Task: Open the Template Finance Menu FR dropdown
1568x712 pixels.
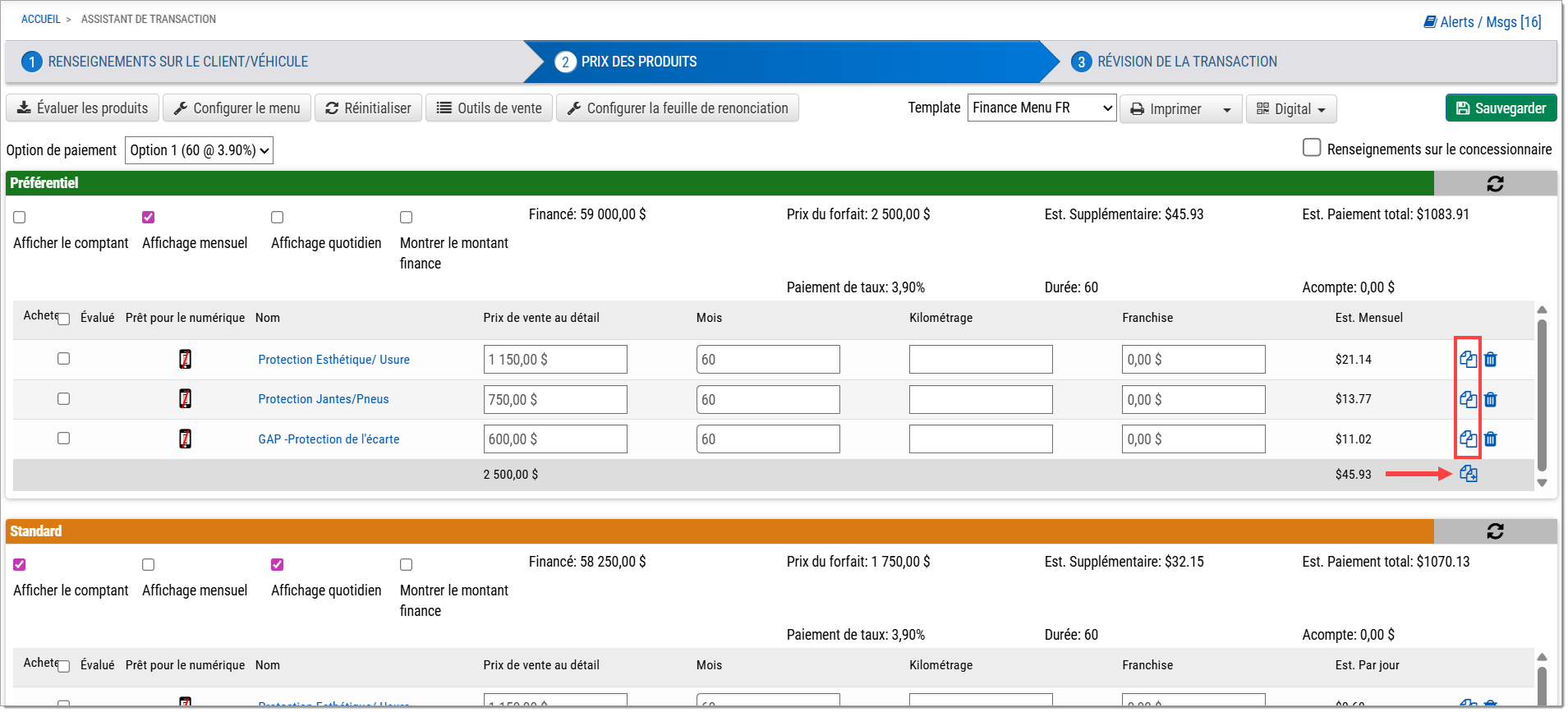Action: 1042,108
